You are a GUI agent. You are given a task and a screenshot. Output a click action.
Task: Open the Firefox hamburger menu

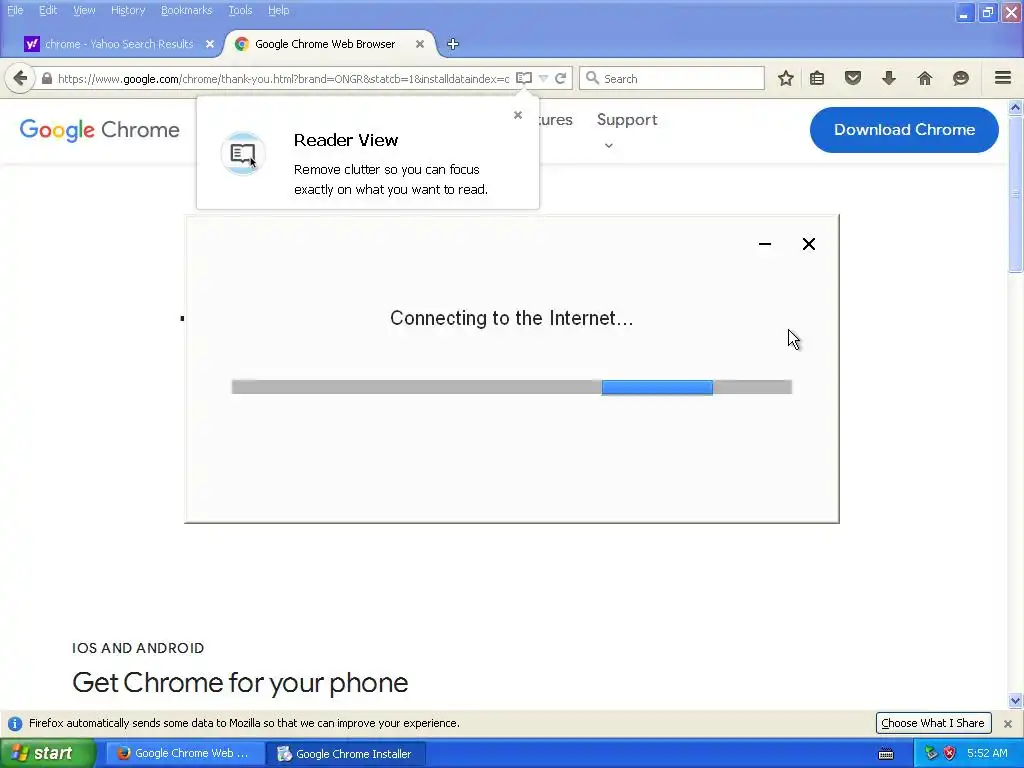pos(1003,78)
